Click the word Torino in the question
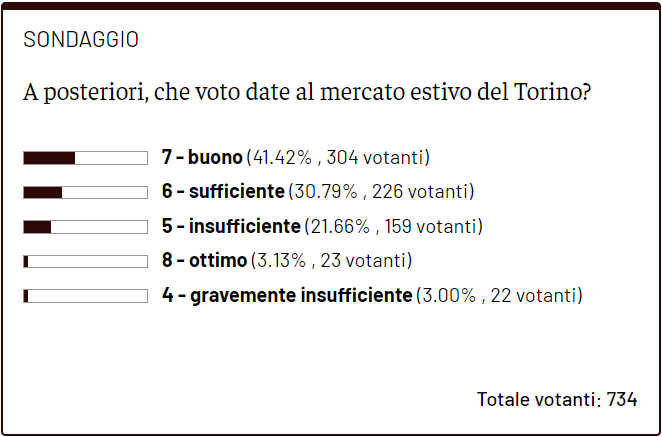 tap(550, 93)
